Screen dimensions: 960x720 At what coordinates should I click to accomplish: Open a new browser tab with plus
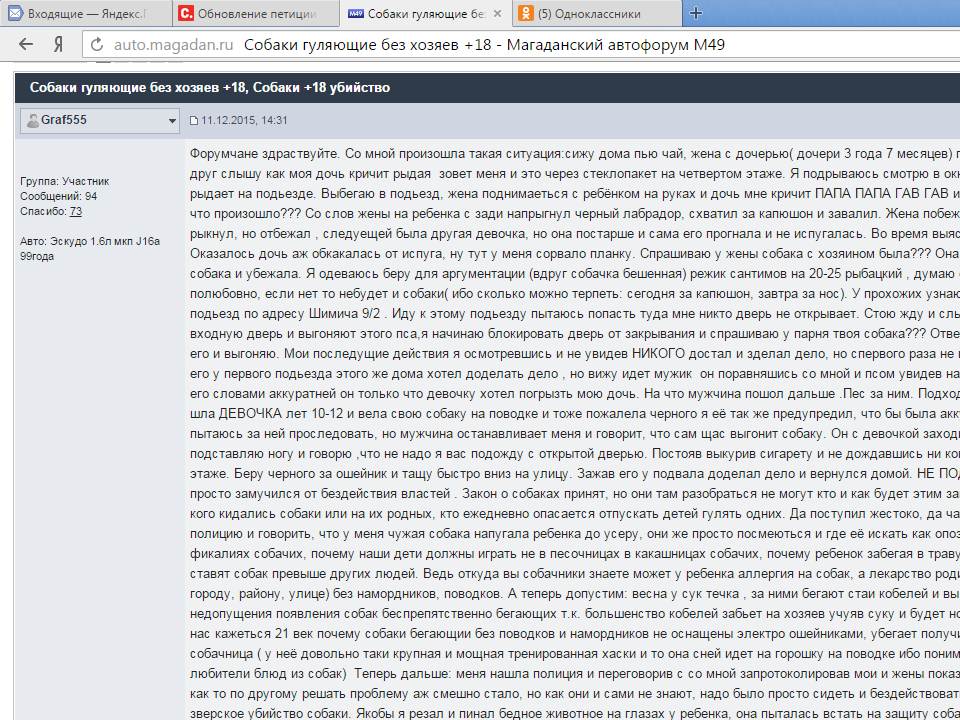[x=696, y=13]
